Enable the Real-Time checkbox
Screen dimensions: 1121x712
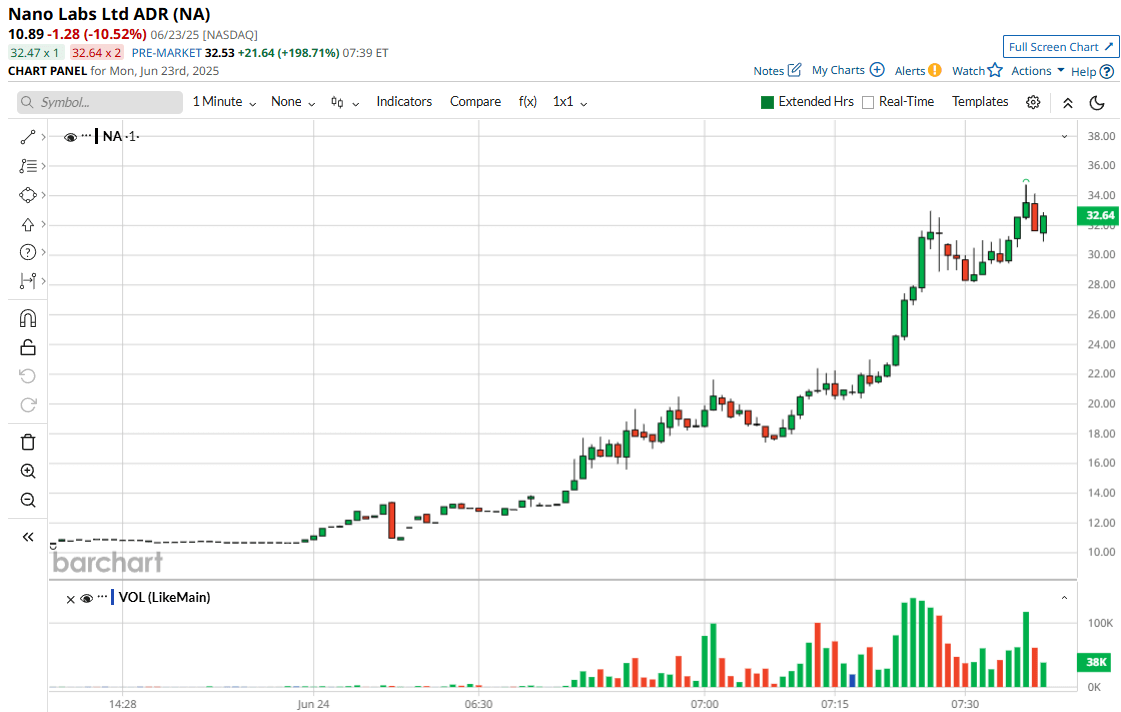pos(868,102)
